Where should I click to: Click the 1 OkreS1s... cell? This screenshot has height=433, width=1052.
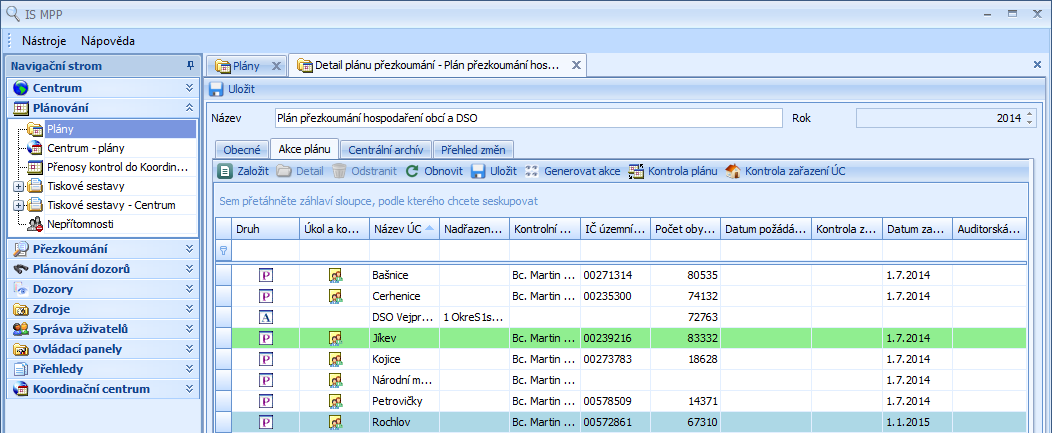point(474,317)
